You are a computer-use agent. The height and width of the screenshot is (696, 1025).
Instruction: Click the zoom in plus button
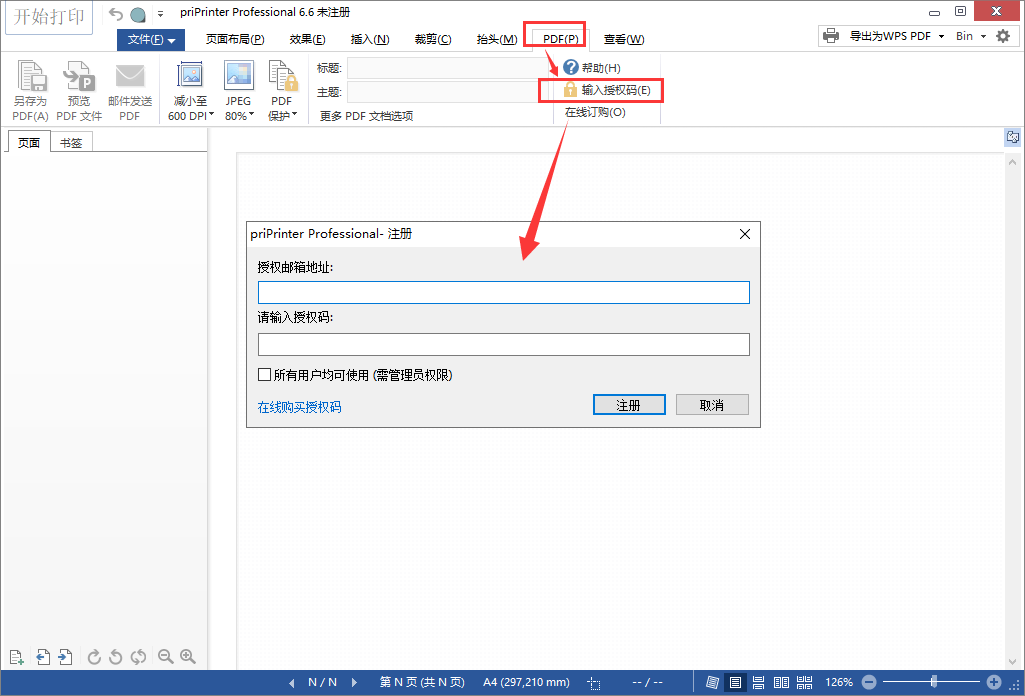994,682
